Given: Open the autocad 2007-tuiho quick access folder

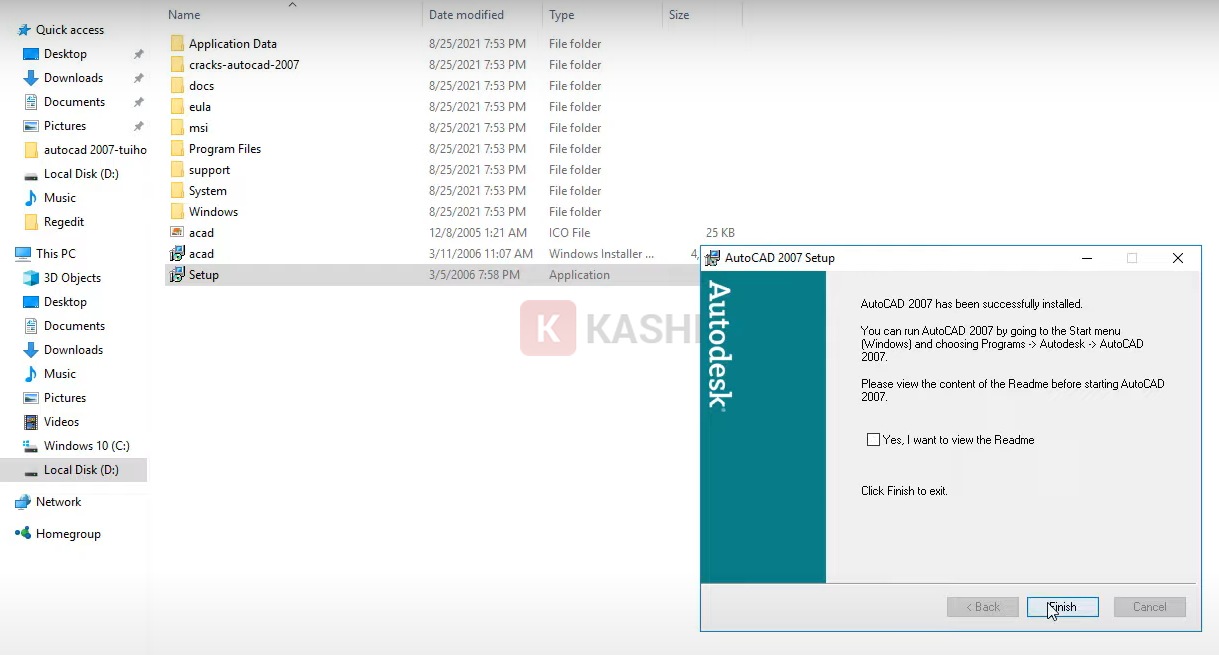Looking at the screenshot, I should 95,150.
